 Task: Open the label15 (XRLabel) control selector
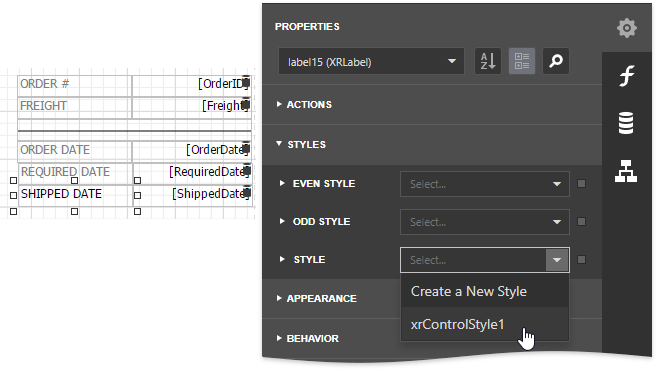(x=371, y=62)
